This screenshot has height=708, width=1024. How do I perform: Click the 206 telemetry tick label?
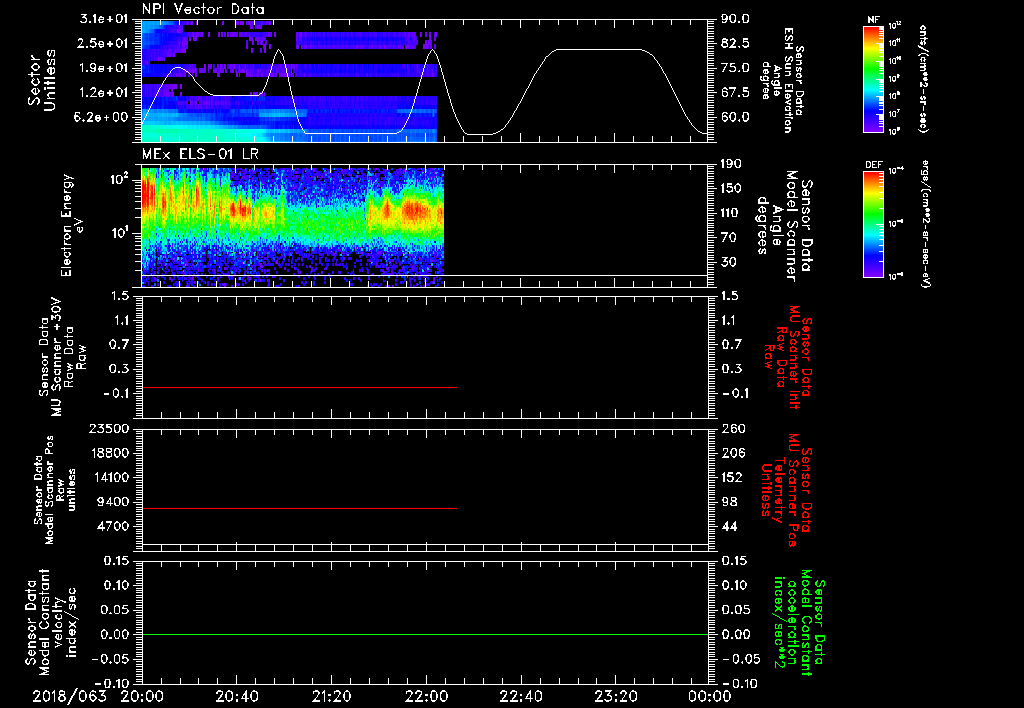(x=733, y=453)
